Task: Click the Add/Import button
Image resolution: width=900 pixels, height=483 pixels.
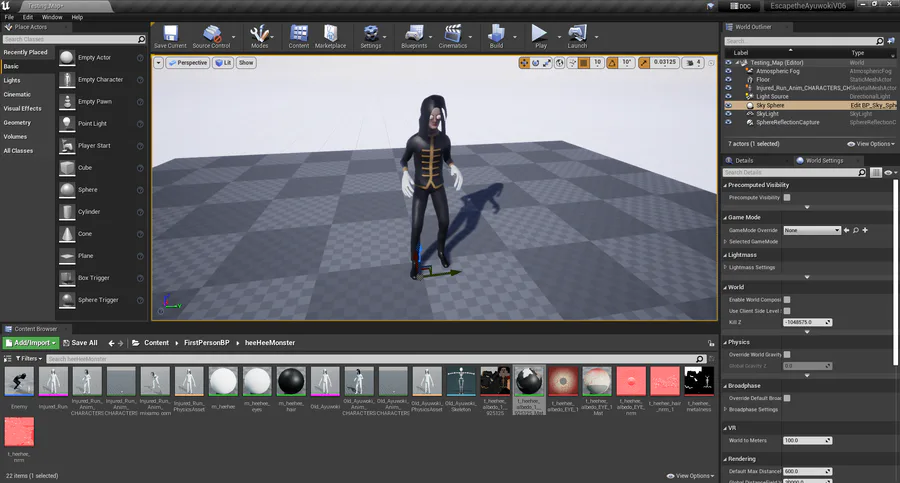Action: click(x=29, y=343)
